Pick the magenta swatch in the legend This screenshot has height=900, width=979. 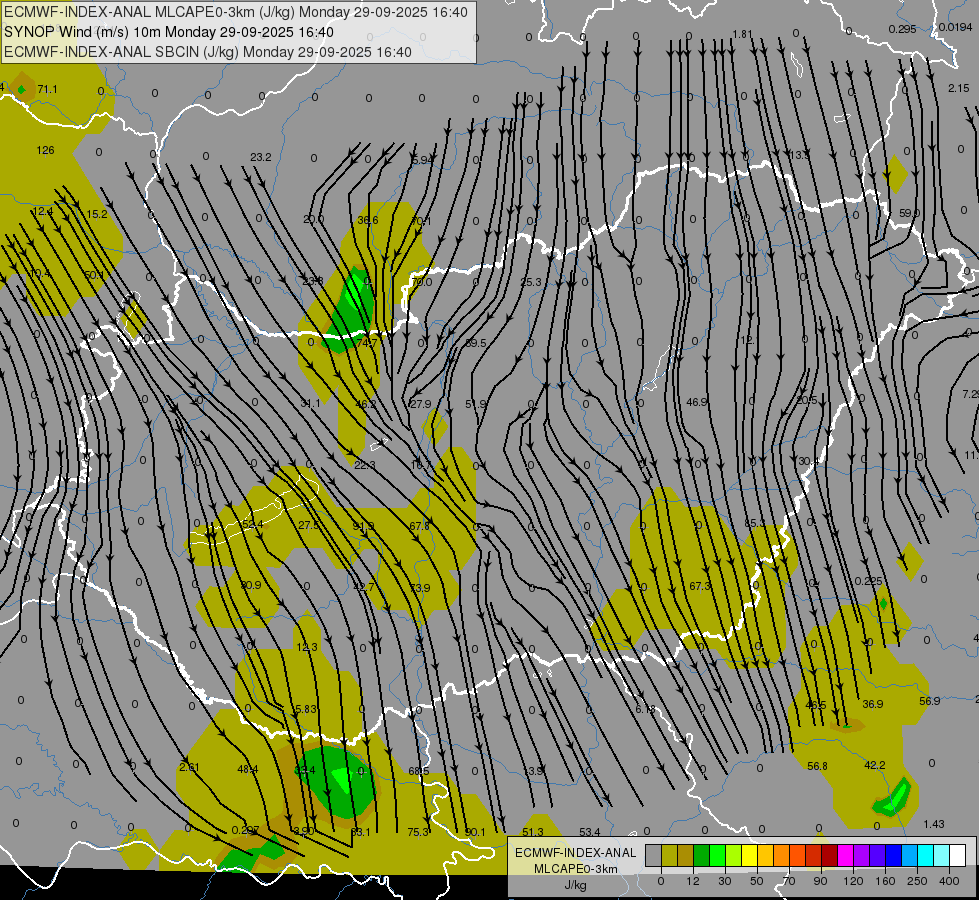coord(845,855)
